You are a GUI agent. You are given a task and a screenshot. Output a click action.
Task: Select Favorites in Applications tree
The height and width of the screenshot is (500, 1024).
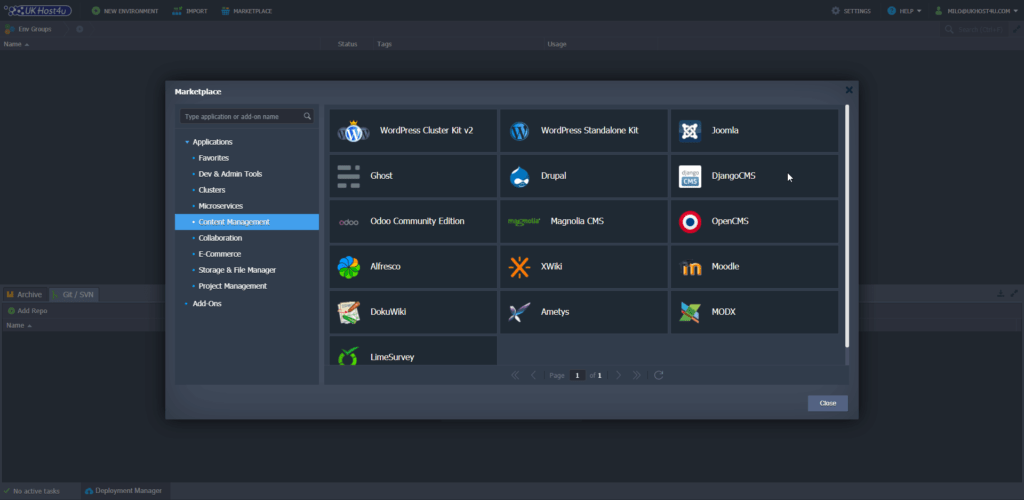(x=214, y=158)
